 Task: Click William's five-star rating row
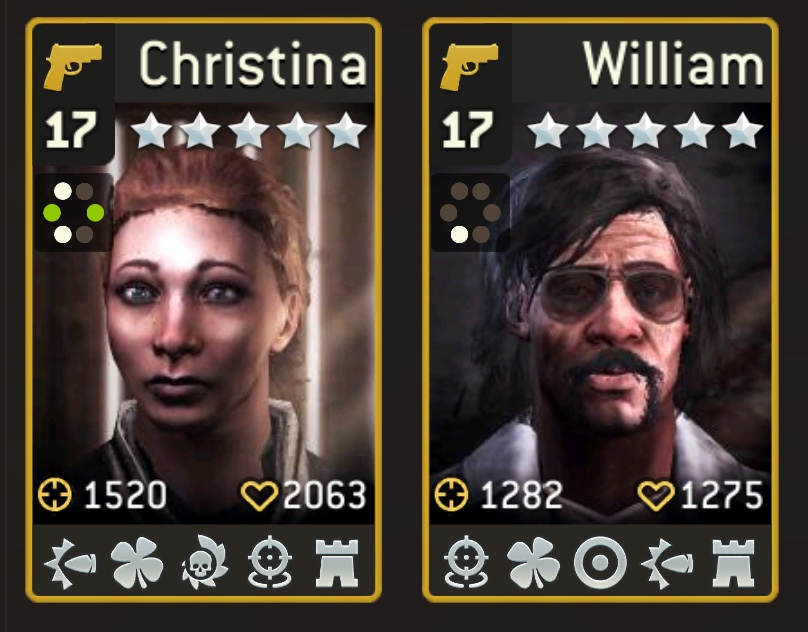tap(645, 130)
